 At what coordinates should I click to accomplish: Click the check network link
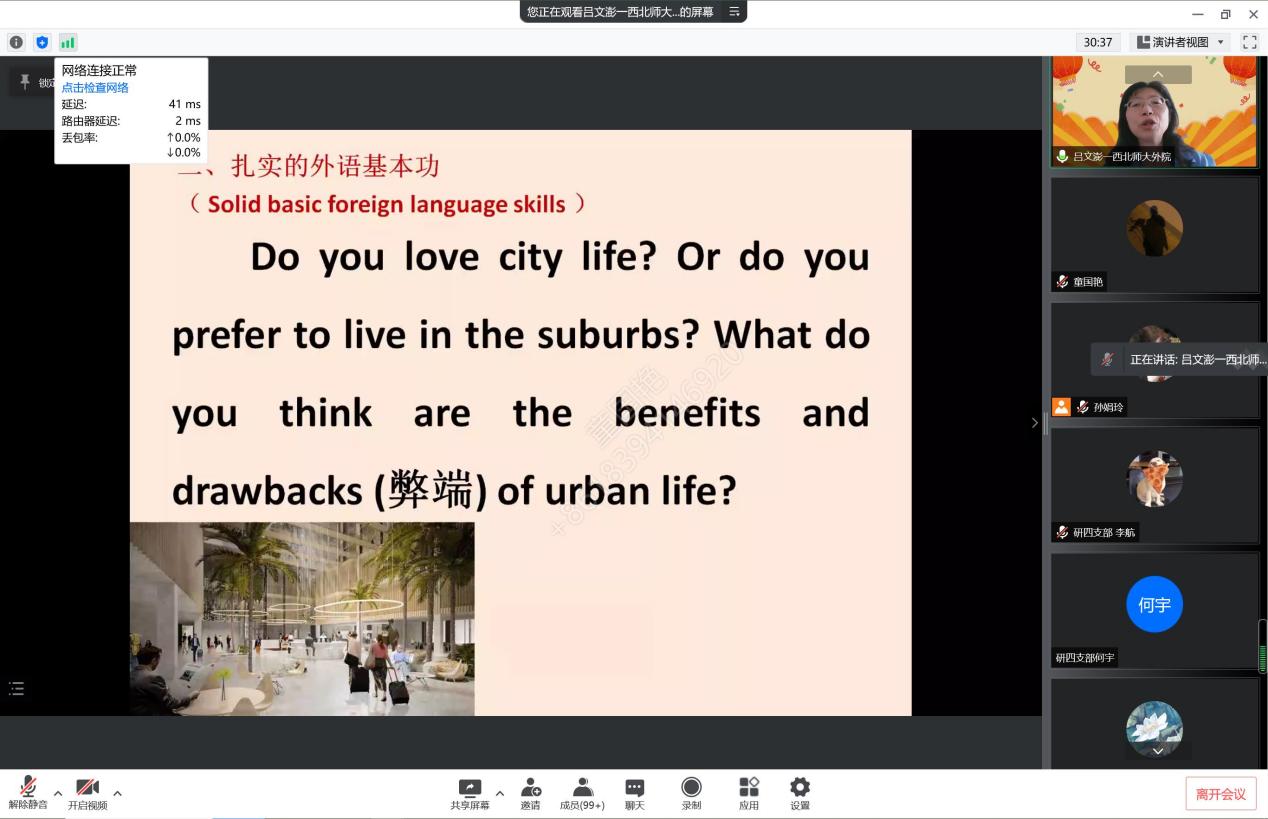[x=95, y=88]
